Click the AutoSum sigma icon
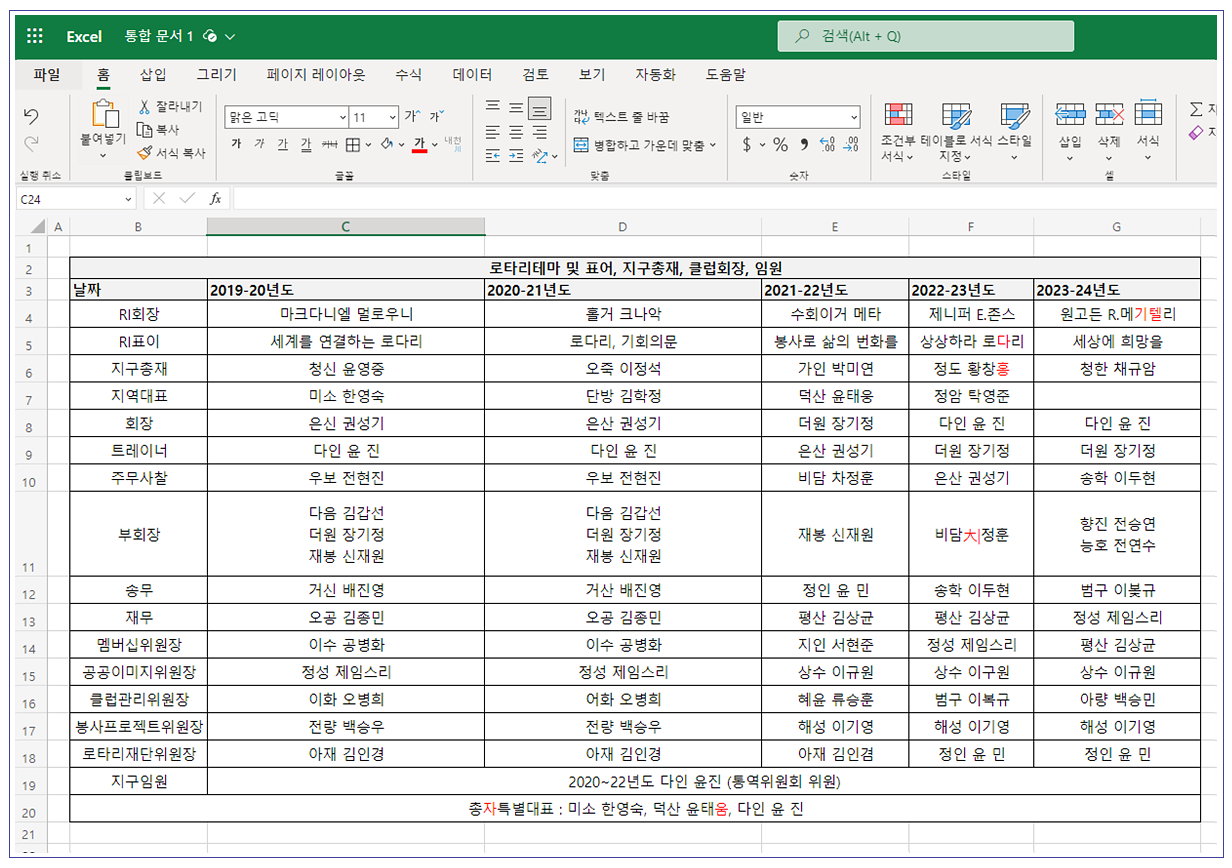Image resolution: width=1232 pixels, height=868 pixels. click(1196, 109)
